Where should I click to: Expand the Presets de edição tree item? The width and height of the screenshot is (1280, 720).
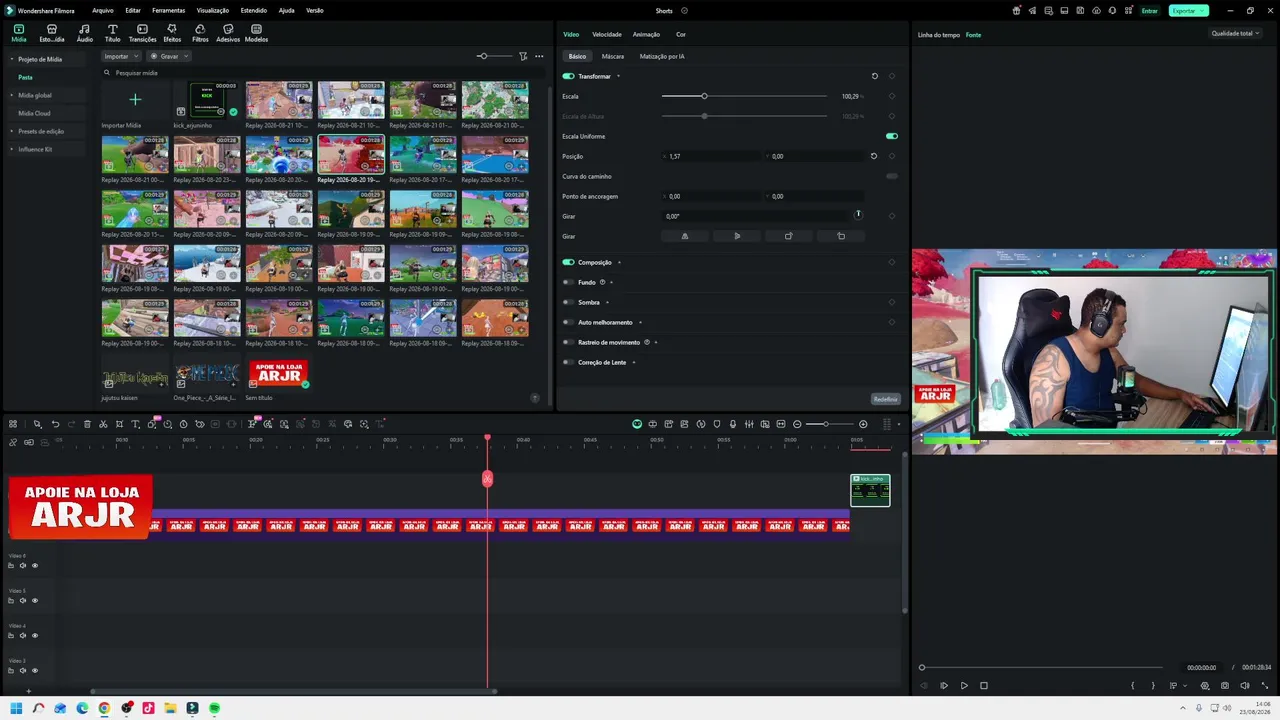(x=11, y=131)
